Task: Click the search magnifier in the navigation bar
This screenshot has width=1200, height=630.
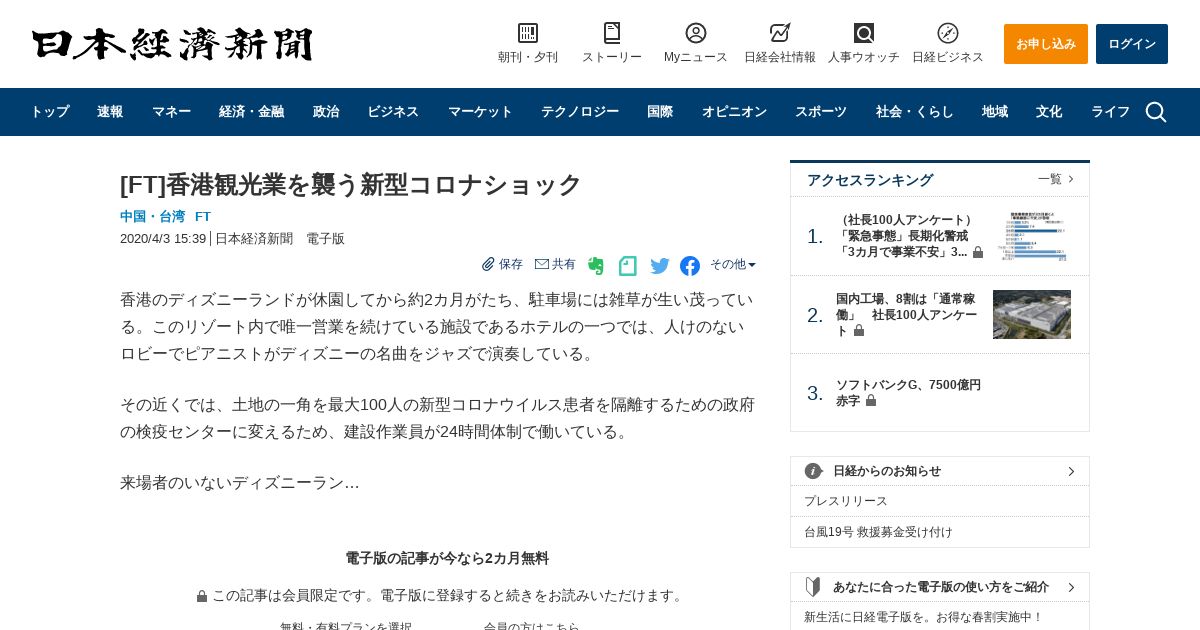Action: pos(1156,112)
